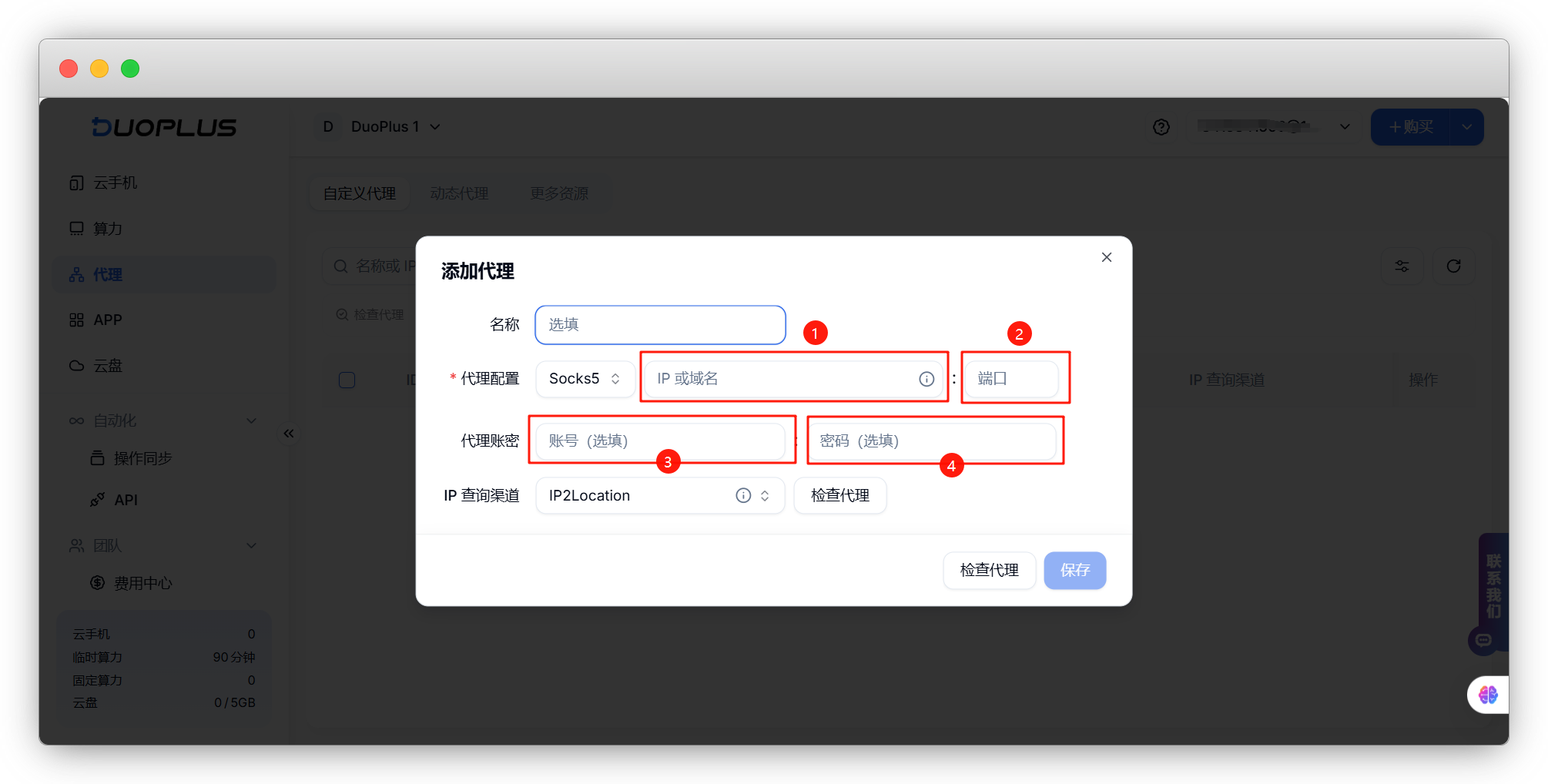Viewport: 1548px width, 784px height.
Task: Open 云盘 in the sidebar
Action: click(164, 366)
